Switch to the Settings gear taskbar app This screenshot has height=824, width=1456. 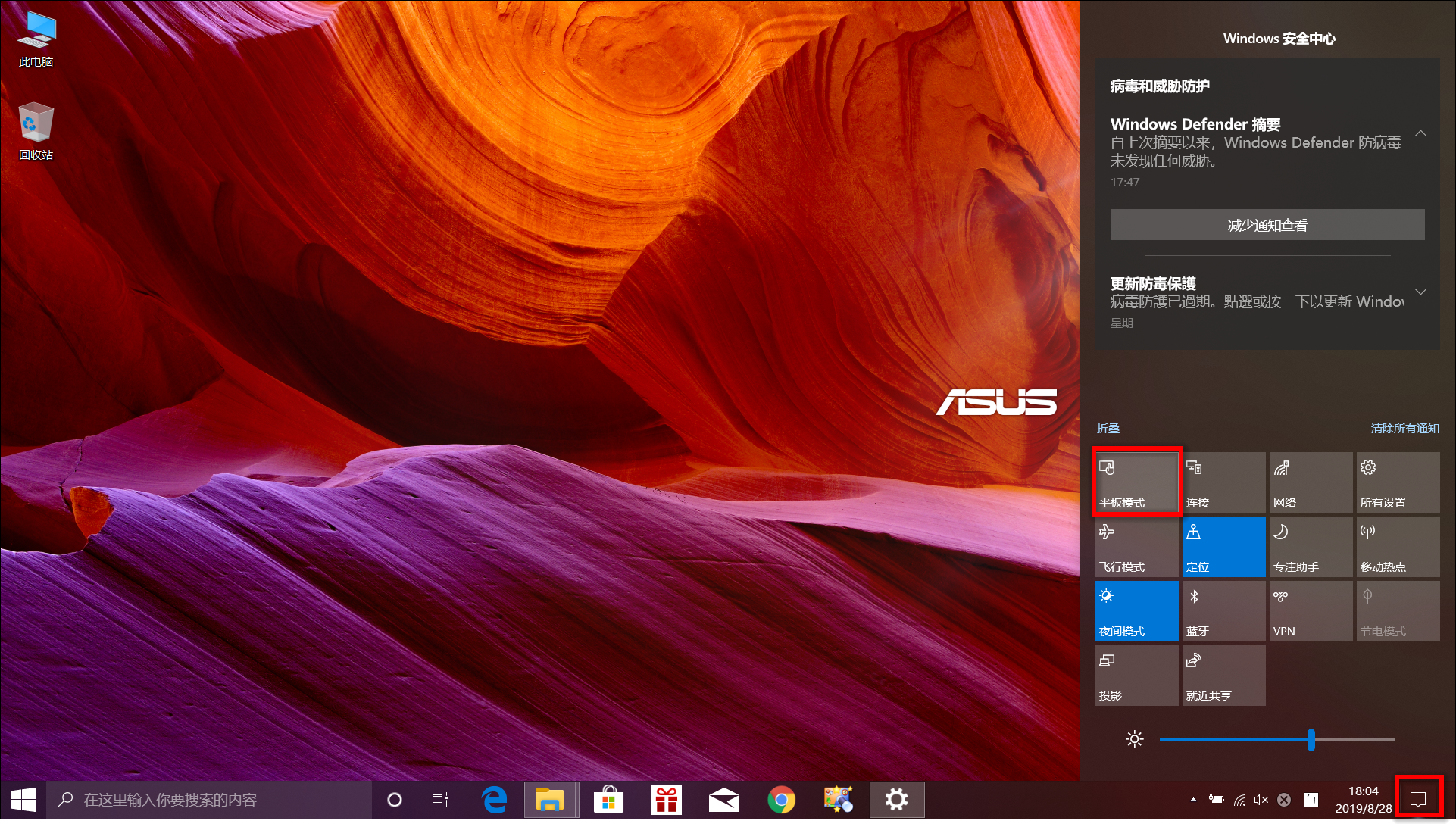click(x=897, y=800)
